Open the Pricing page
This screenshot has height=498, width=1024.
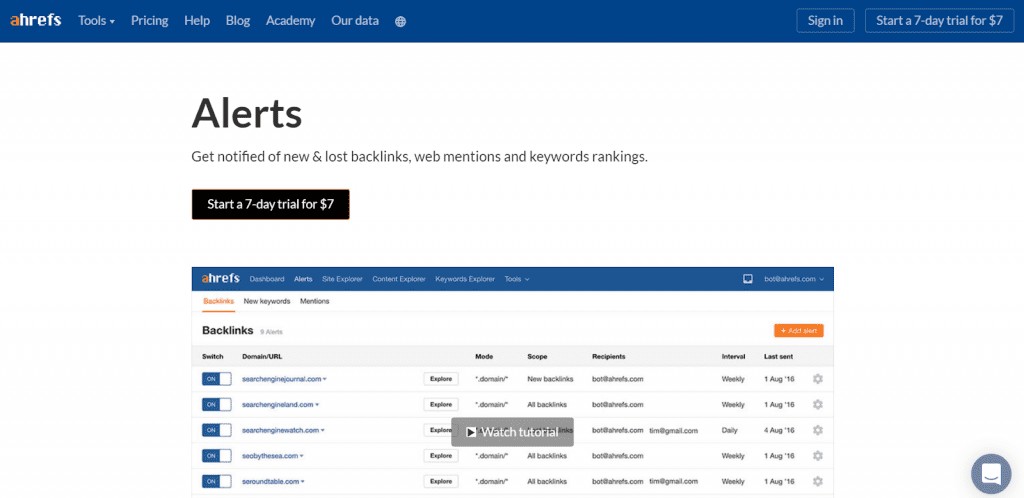click(x=150, y=21)
